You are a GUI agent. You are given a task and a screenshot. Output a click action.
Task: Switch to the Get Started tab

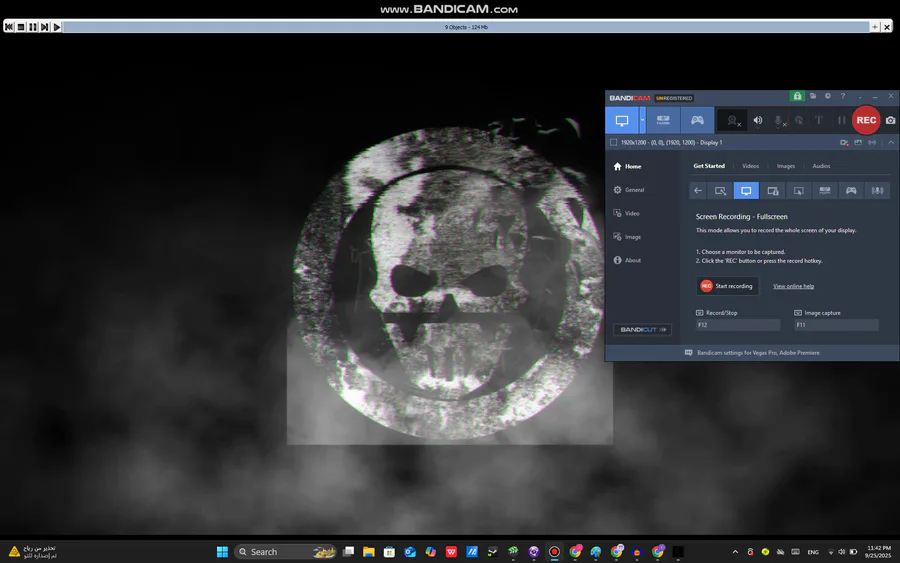point(709,166)
